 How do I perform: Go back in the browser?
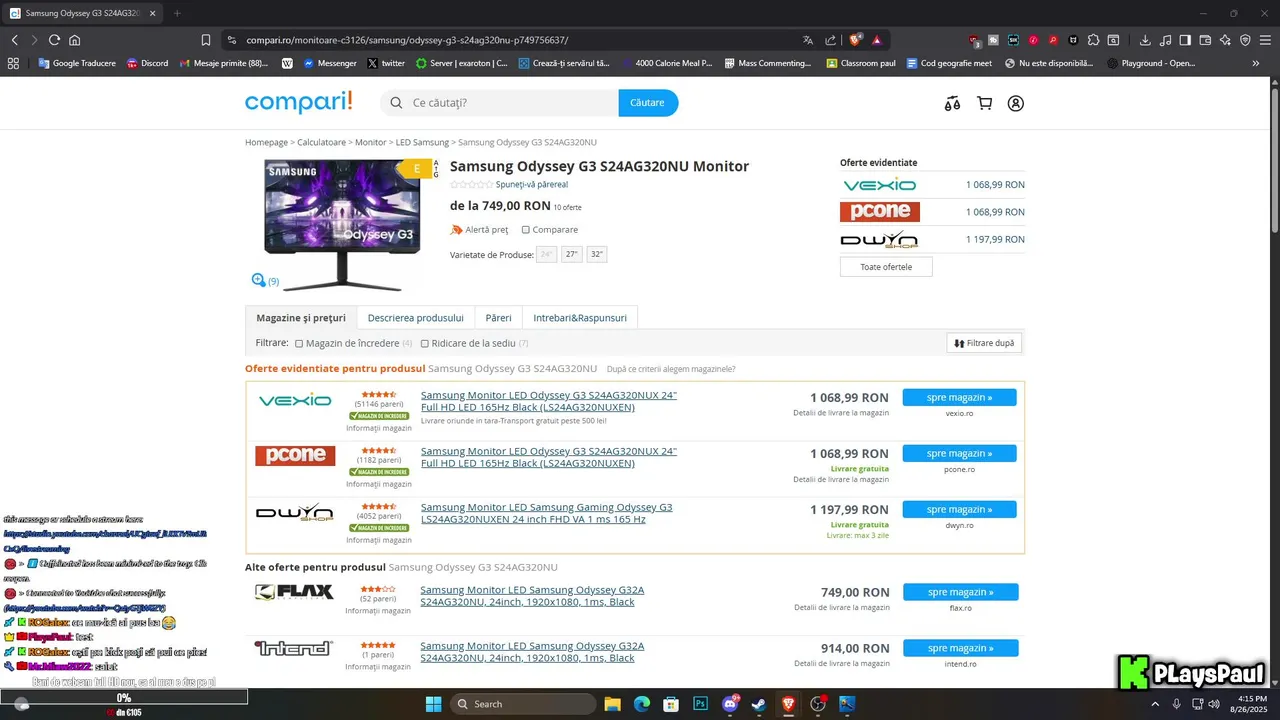pyautogui.click(x=14, y=40)
